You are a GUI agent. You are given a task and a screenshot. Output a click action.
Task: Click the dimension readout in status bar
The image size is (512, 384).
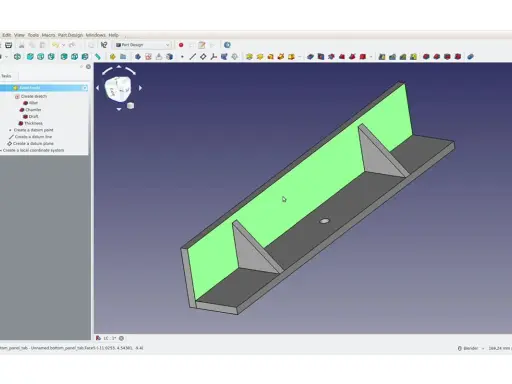[499, 348]
